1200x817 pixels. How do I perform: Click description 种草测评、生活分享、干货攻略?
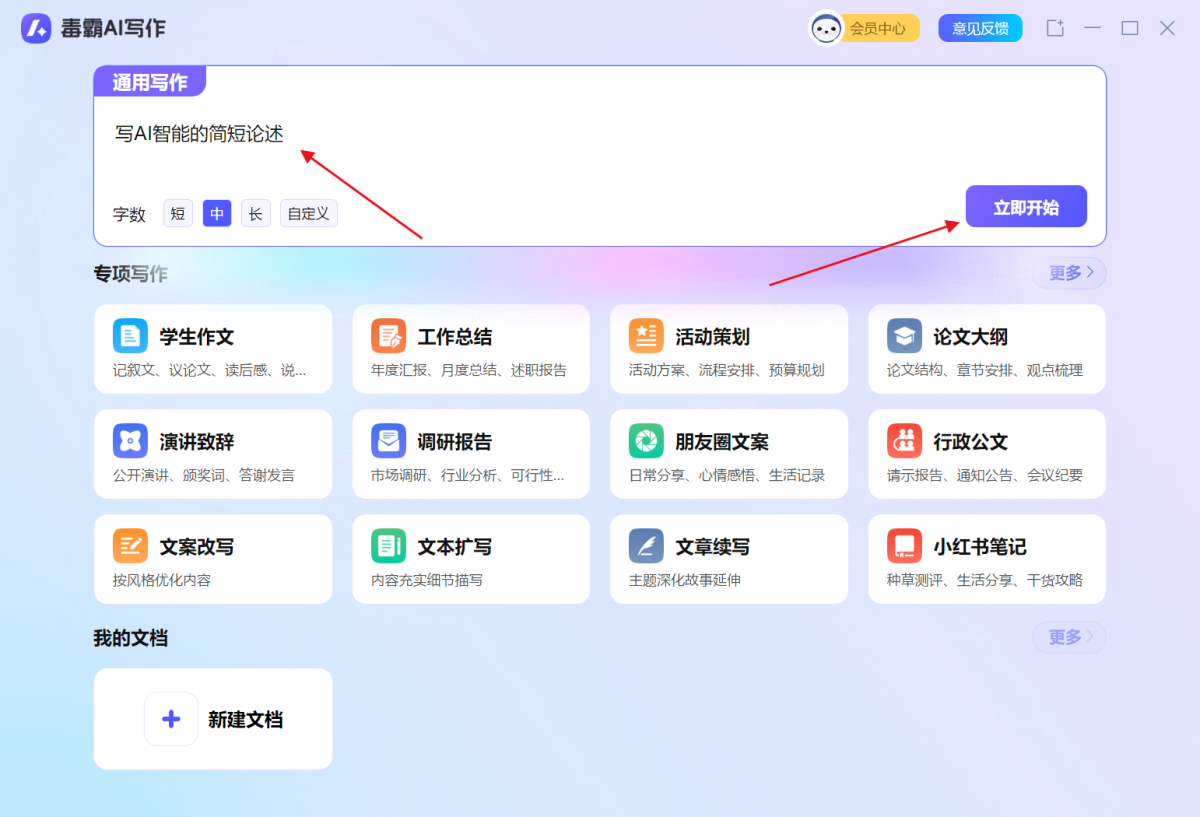[985, 580]
